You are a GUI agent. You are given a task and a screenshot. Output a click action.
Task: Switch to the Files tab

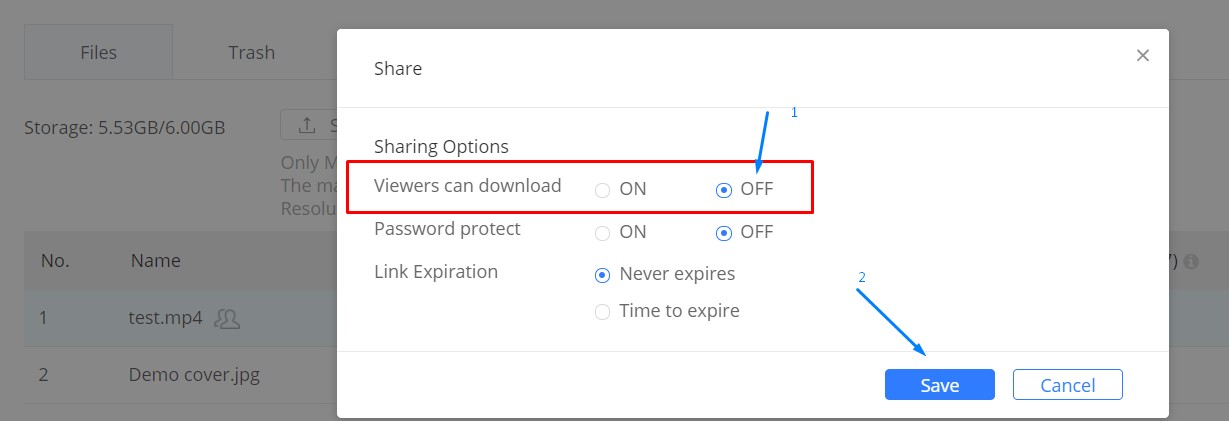98,52
